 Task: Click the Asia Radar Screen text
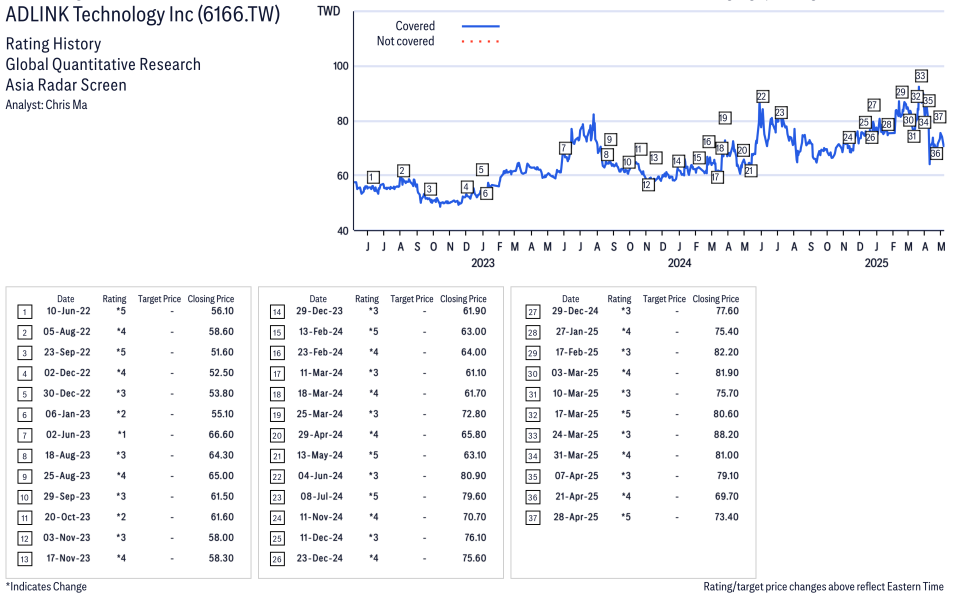(66, 85)
